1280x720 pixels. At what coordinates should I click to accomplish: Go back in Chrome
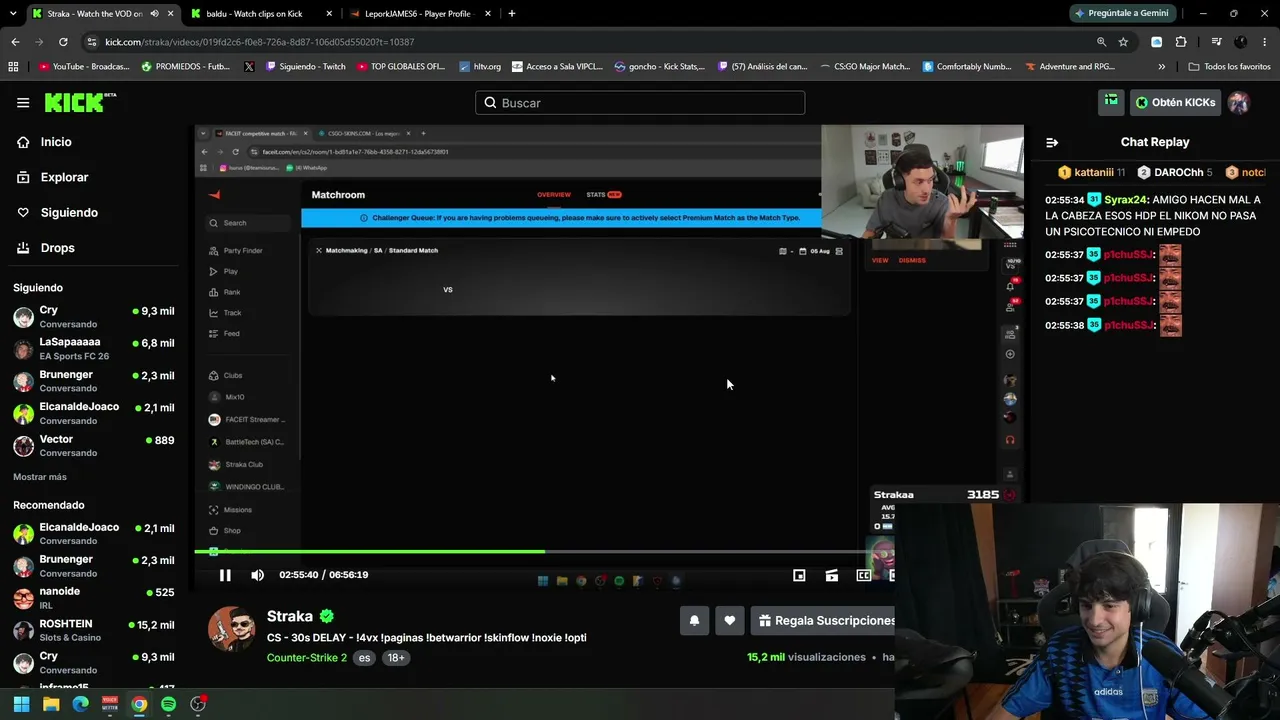click(x=15, y=42)
